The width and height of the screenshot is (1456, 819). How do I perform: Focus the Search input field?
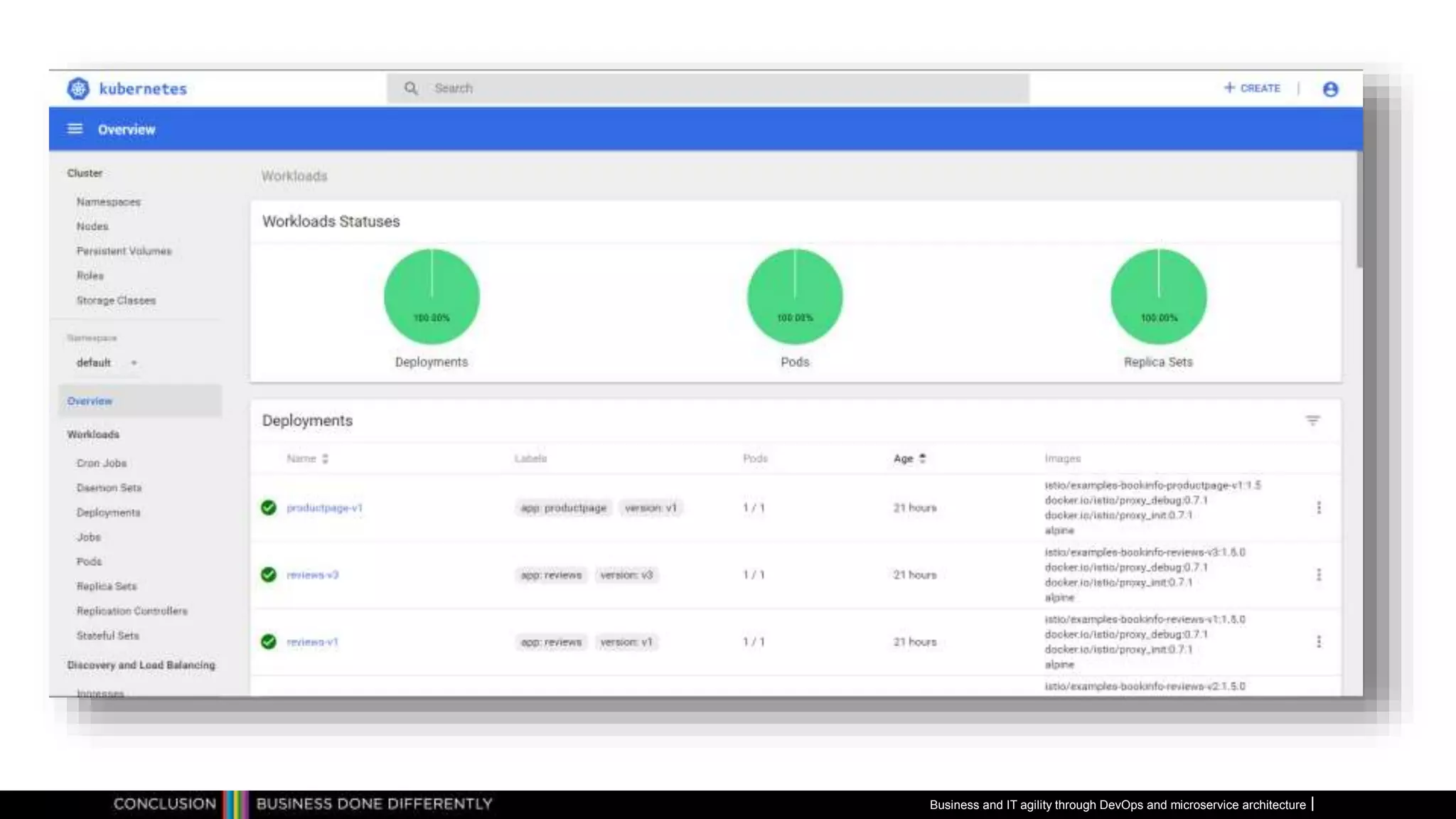707,88
